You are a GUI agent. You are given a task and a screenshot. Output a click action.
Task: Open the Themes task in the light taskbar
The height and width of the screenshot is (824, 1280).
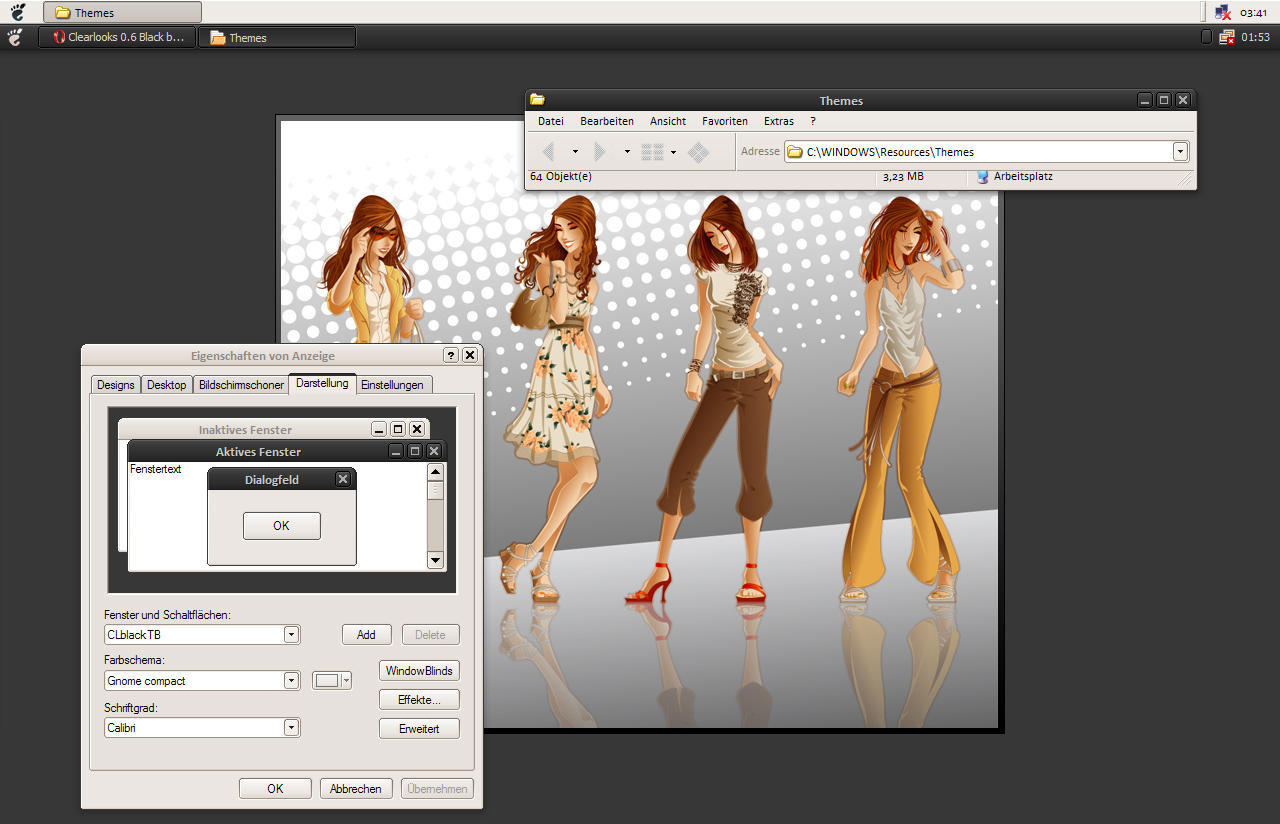[x=122, y=12]
